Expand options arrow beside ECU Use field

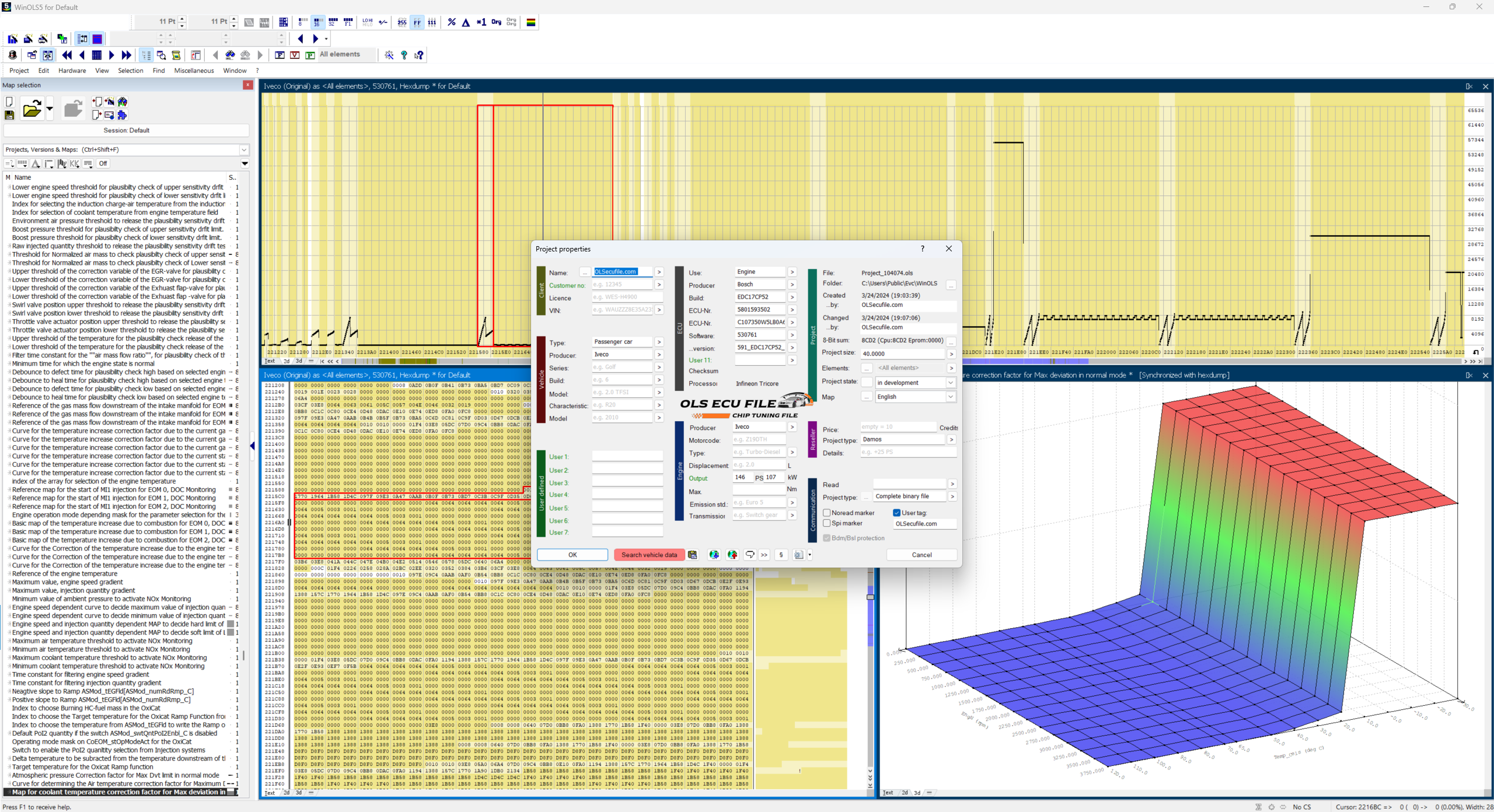(x=792, y=272)
